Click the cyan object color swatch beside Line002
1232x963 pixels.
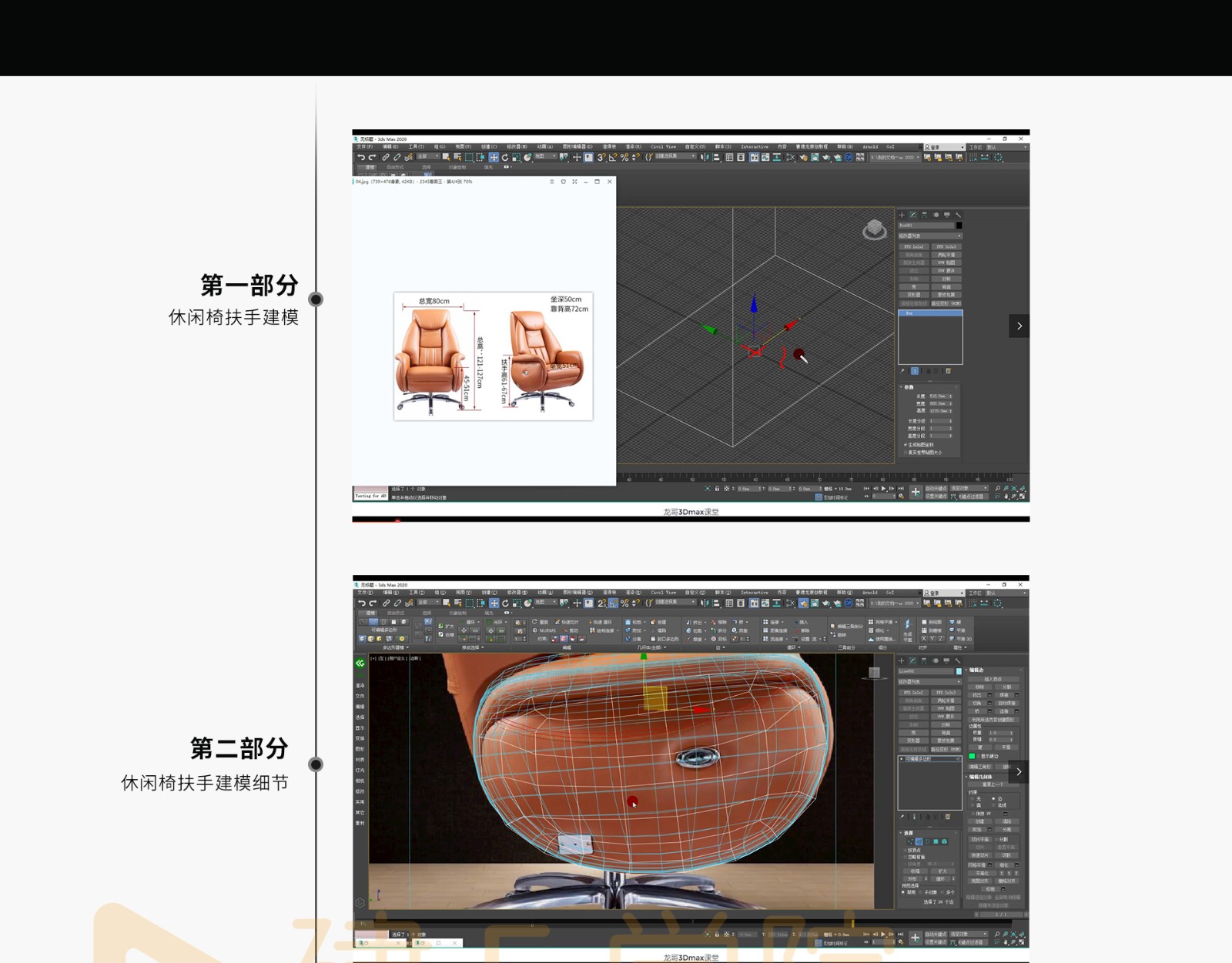(959, 671)
